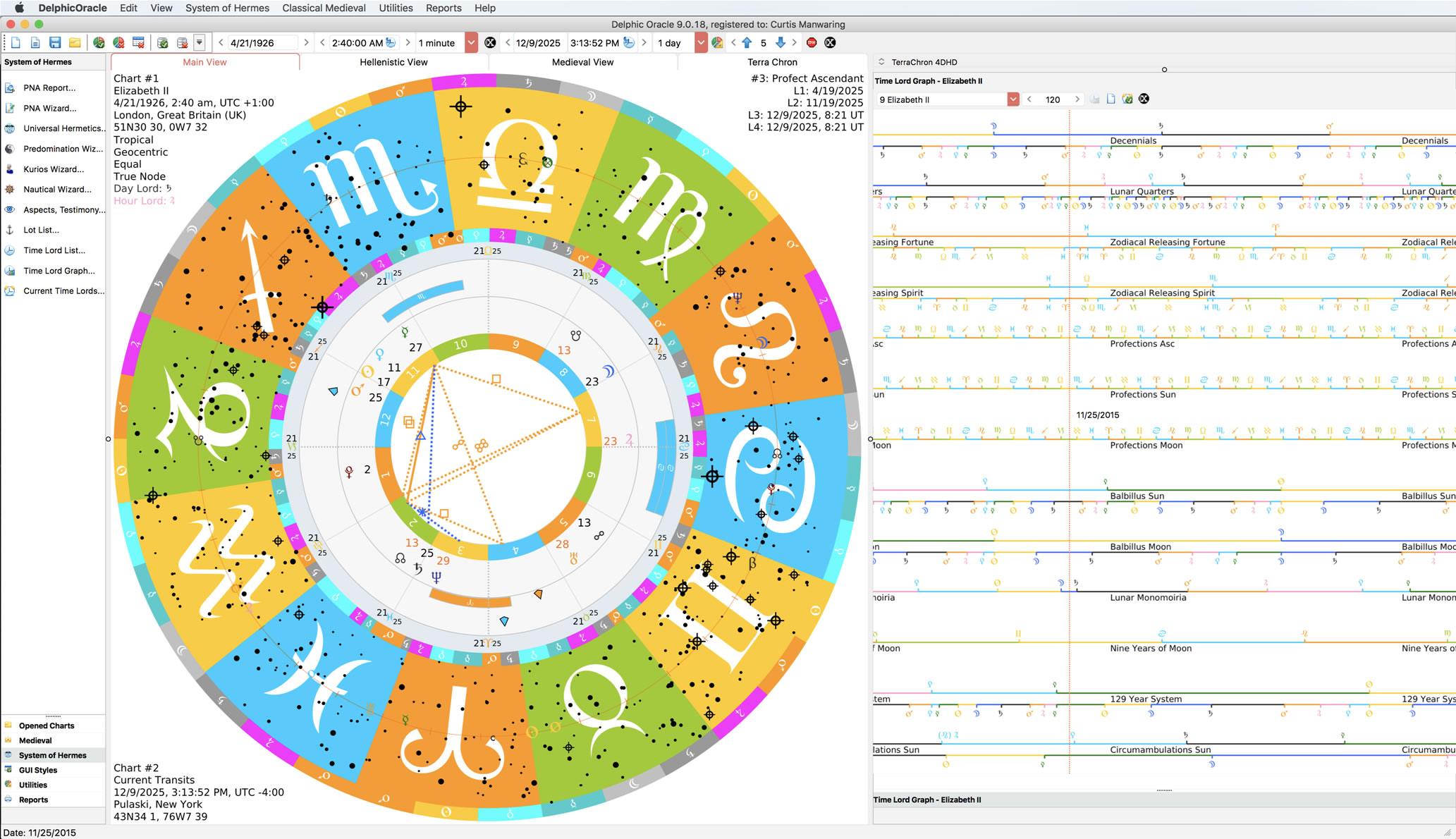This screenshot has height=839, width=1456.
Task: Open Universal Hermetics in the sidebar
Action: [x=63, y=128]
